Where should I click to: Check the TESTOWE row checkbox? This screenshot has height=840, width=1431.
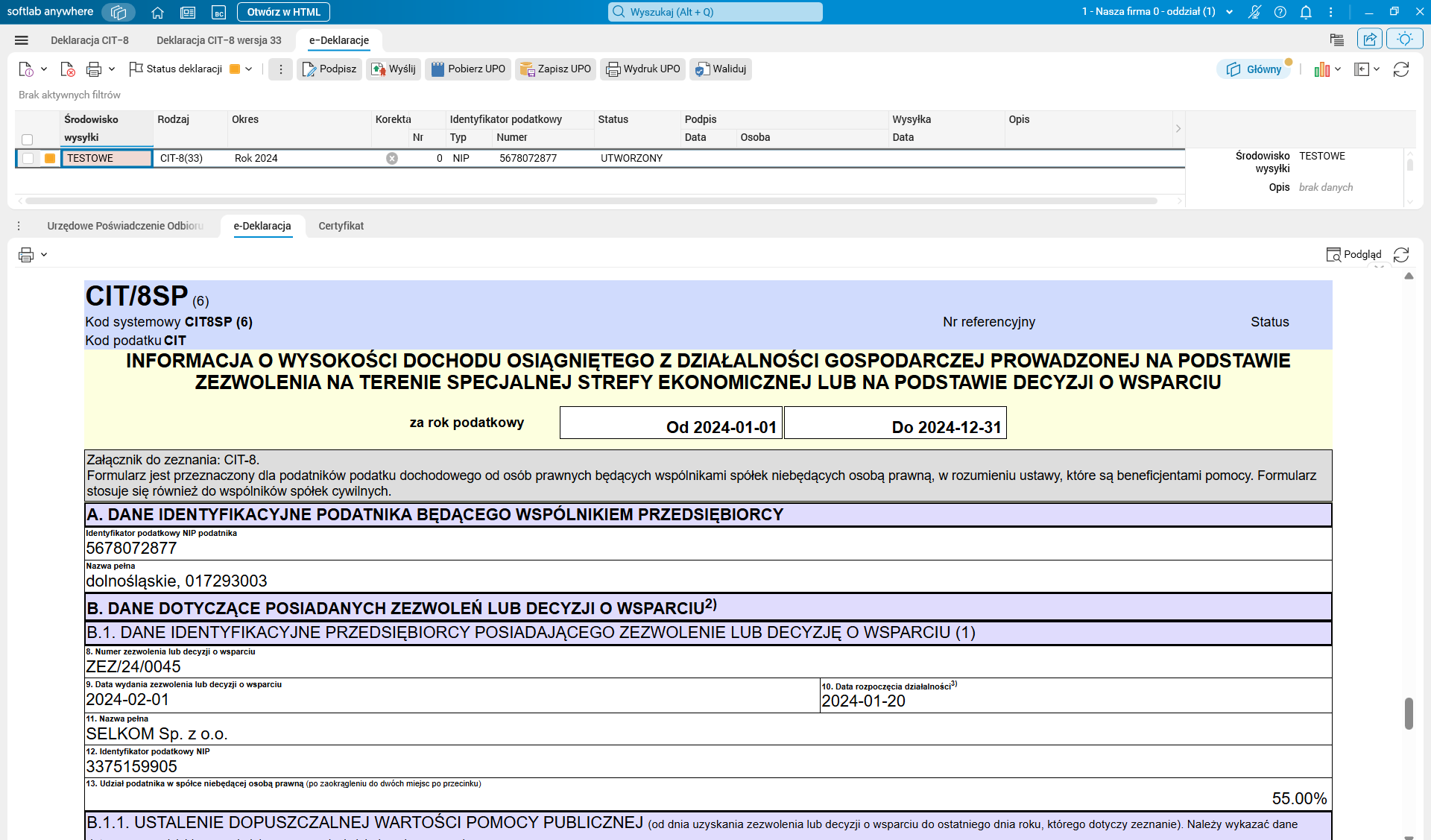pyautogui.click(x=28, y=158)
